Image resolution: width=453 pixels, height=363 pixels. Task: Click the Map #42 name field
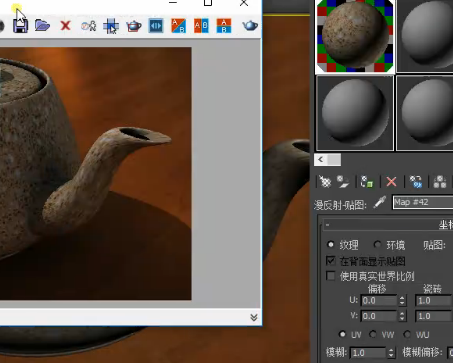[x=423, y=202]
